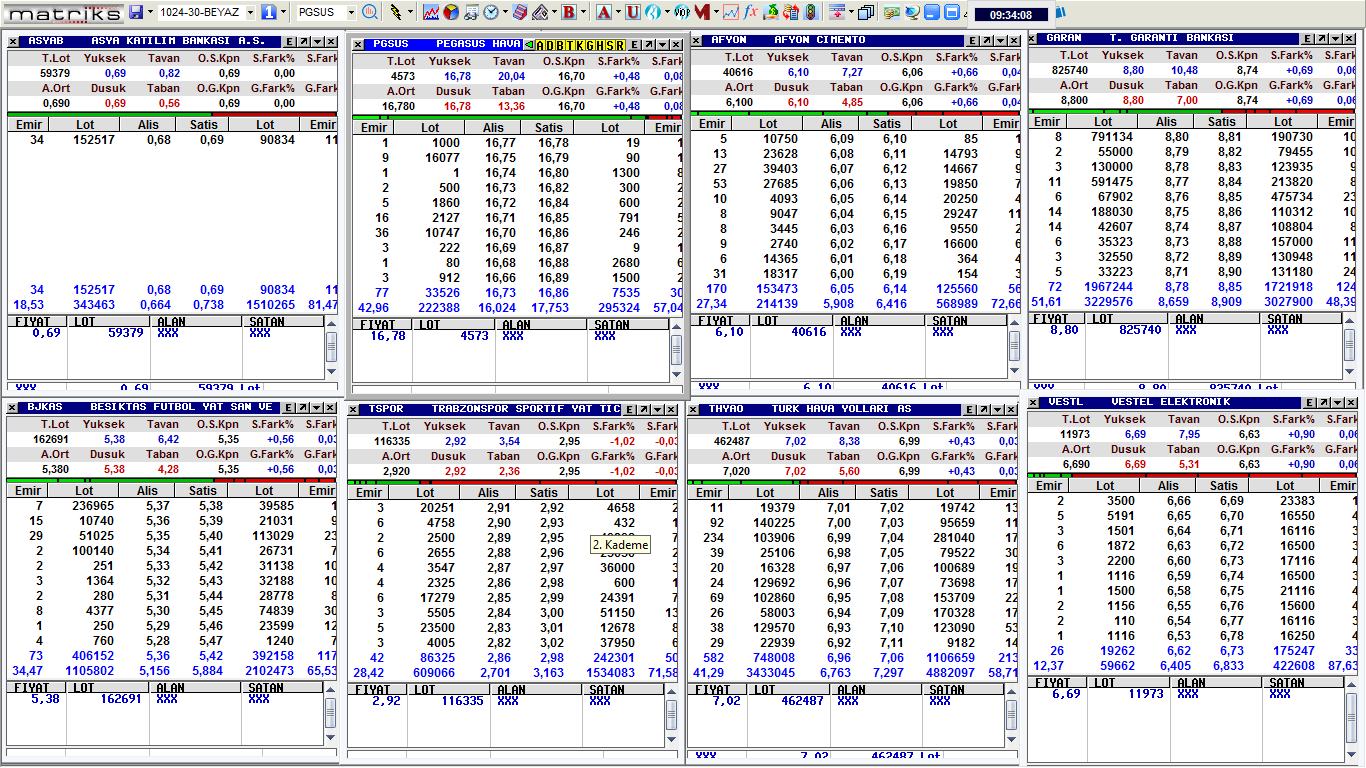Open the line chart toolbar icon

point(431,13)
